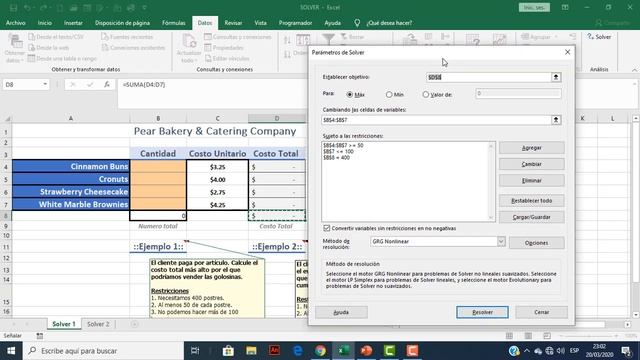Click the Obtener datos icon
The width and height of the screenshot is (640, 360).
(15, 41)
